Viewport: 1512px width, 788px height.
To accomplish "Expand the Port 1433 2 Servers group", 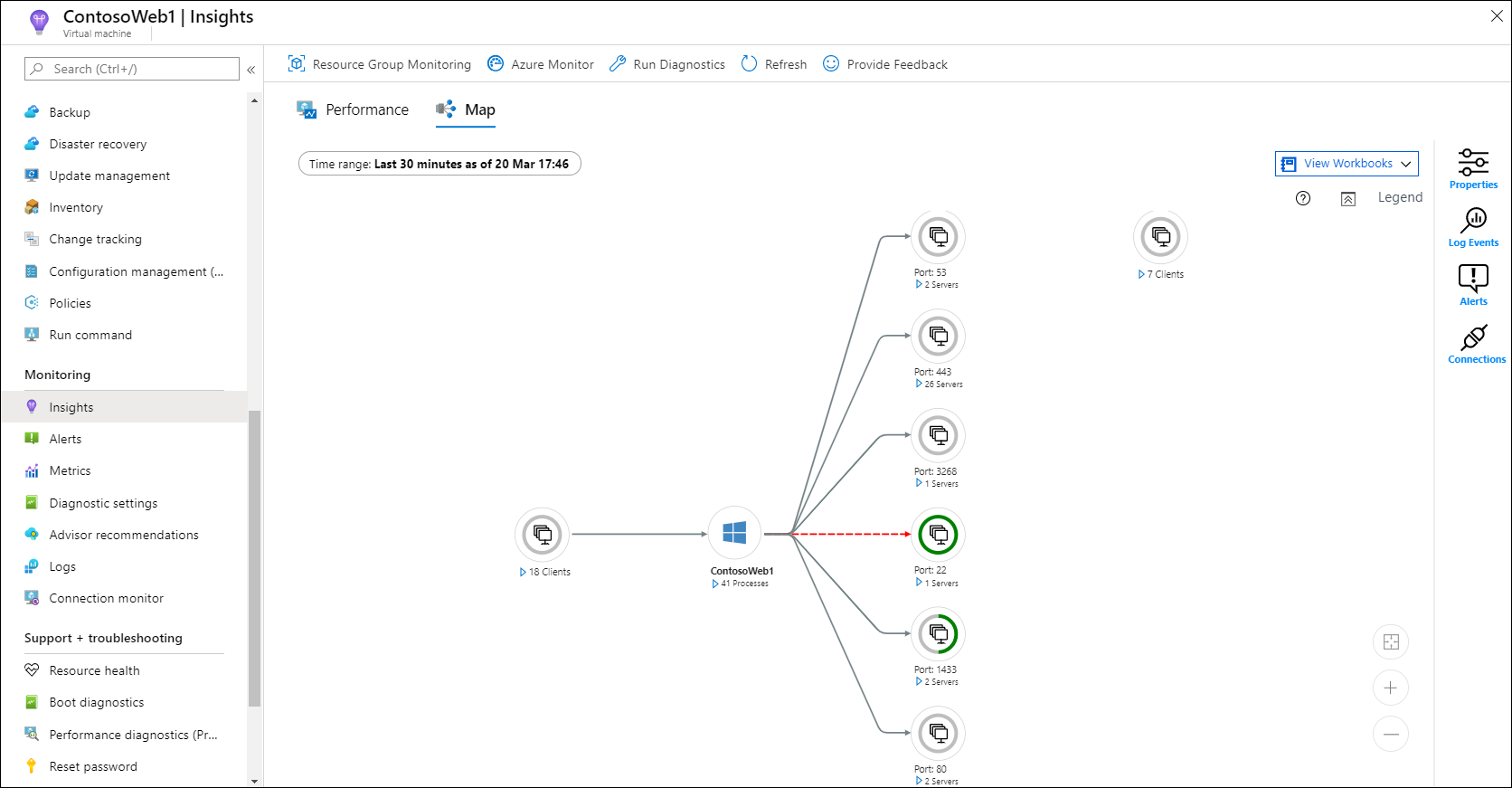I will (919, 682).
